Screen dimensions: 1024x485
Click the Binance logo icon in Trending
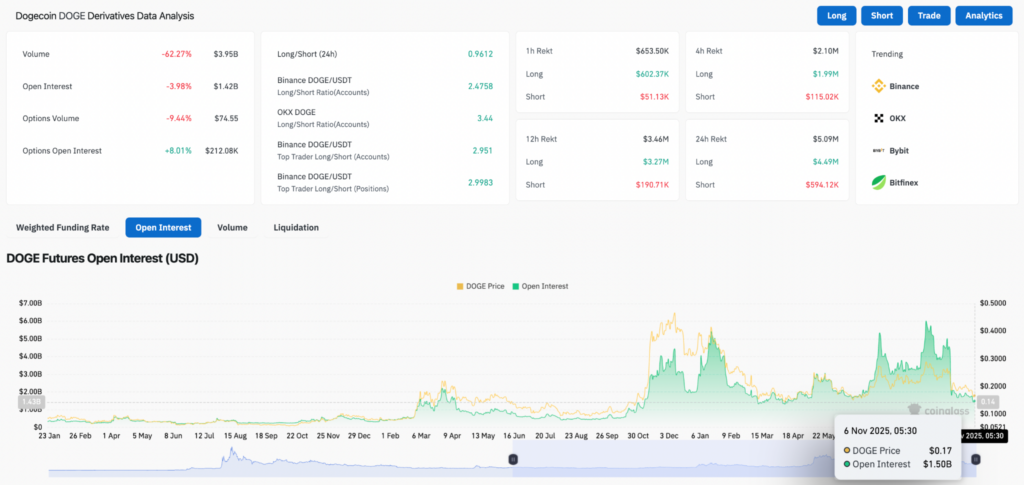[x=879, y=86]
